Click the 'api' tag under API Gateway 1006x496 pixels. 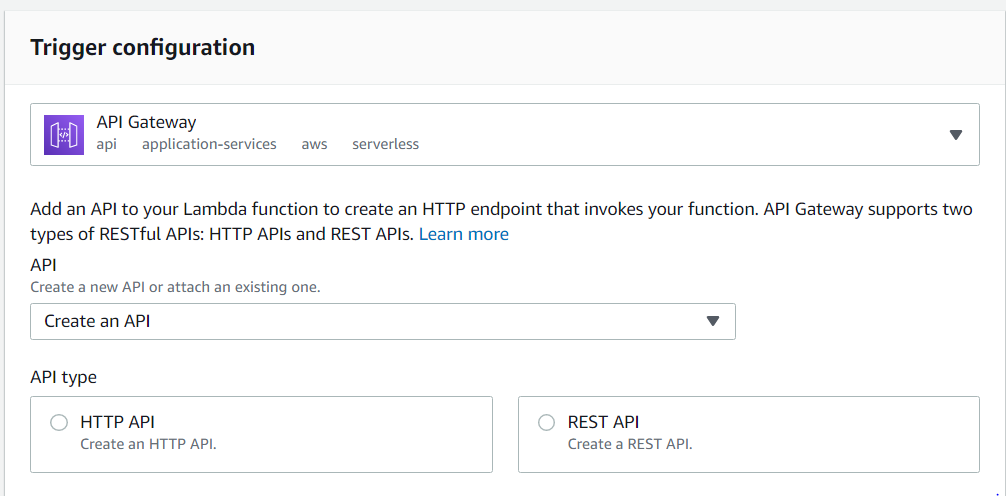pyautogui.click(x=106, y=144)
